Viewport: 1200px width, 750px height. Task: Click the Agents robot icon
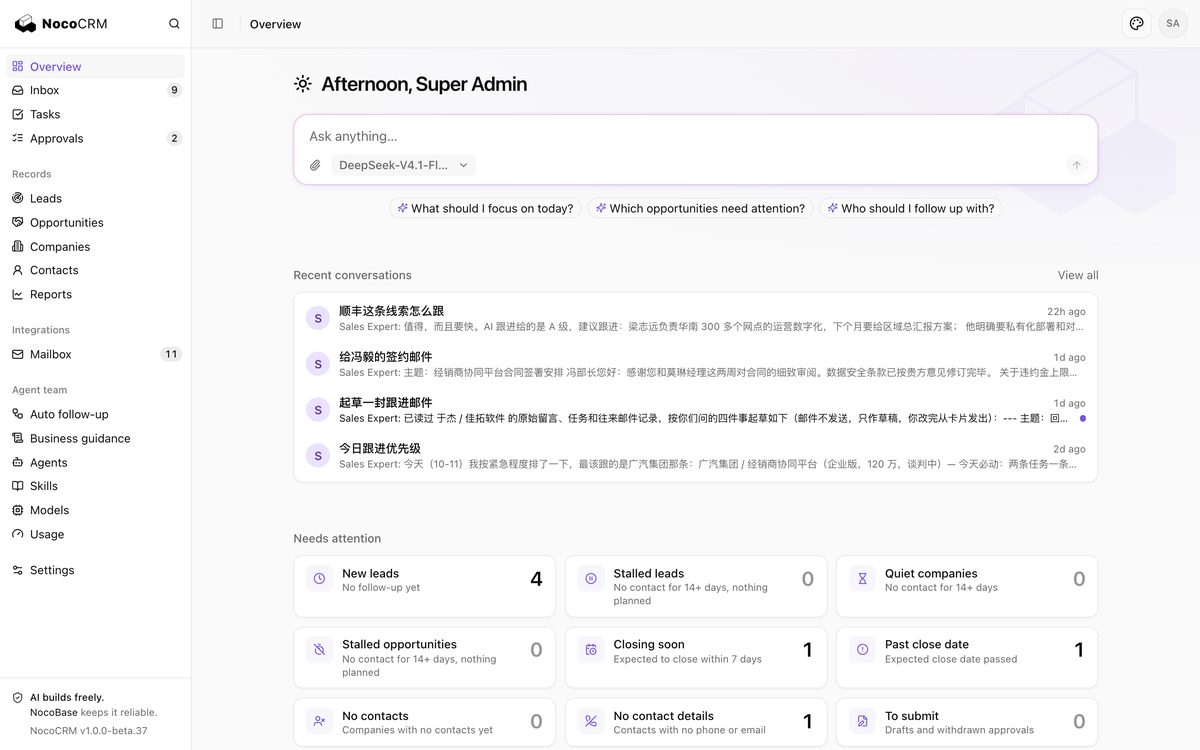coord(18,462)
